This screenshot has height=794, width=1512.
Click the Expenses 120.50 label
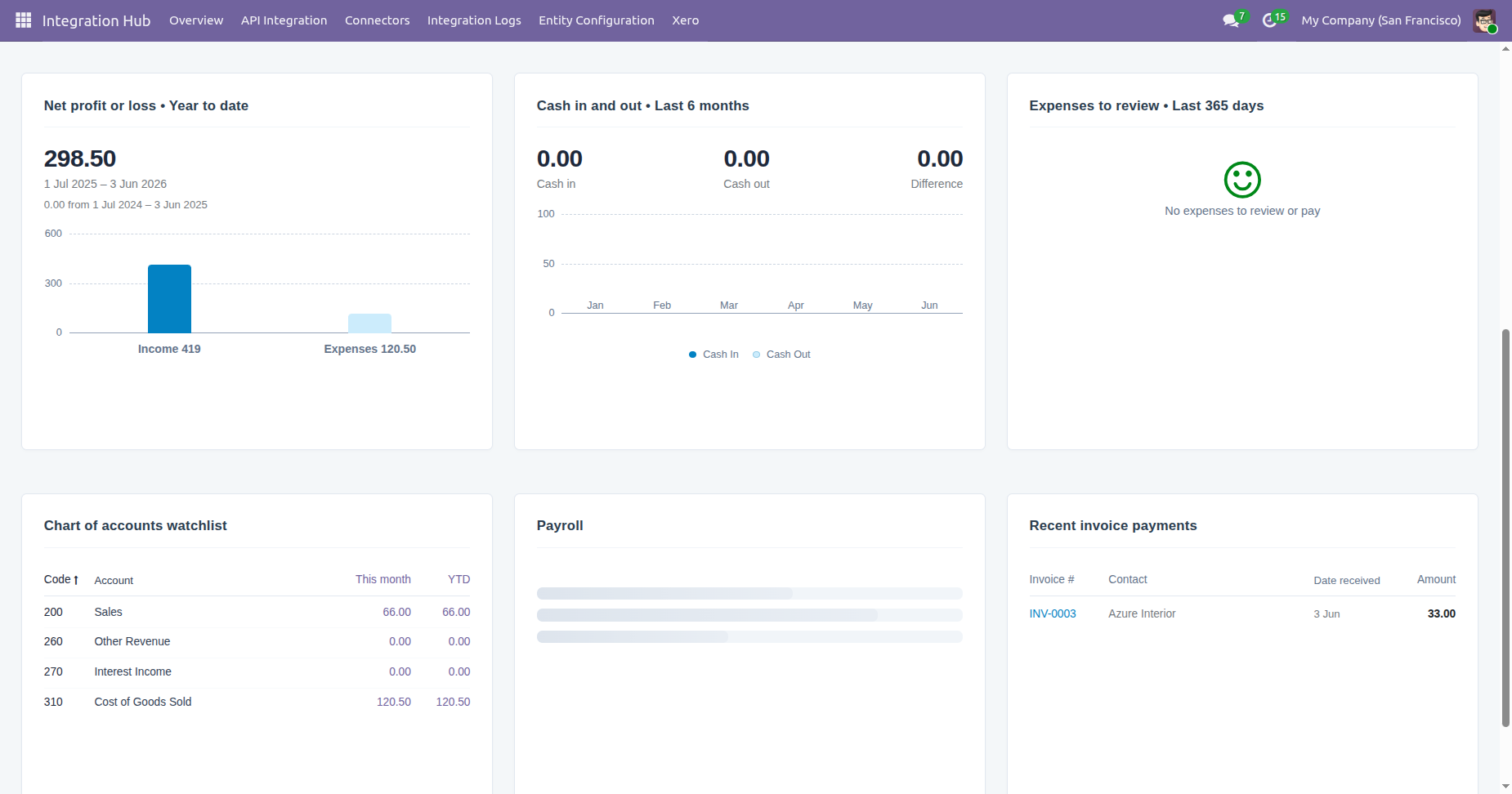pyautogui.click(x=369, y=349)
